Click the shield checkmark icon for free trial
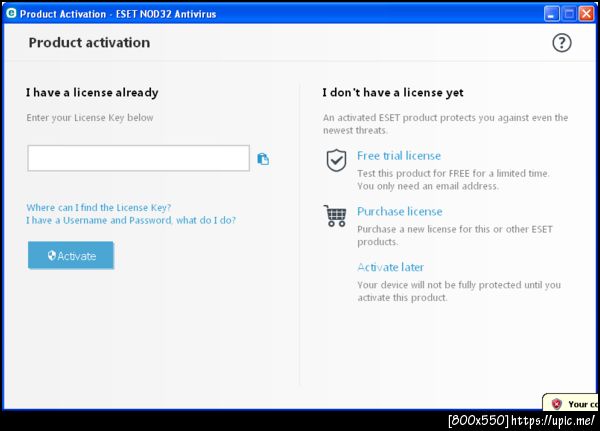This screenshot has height=431, width=600. click(336, 160)
